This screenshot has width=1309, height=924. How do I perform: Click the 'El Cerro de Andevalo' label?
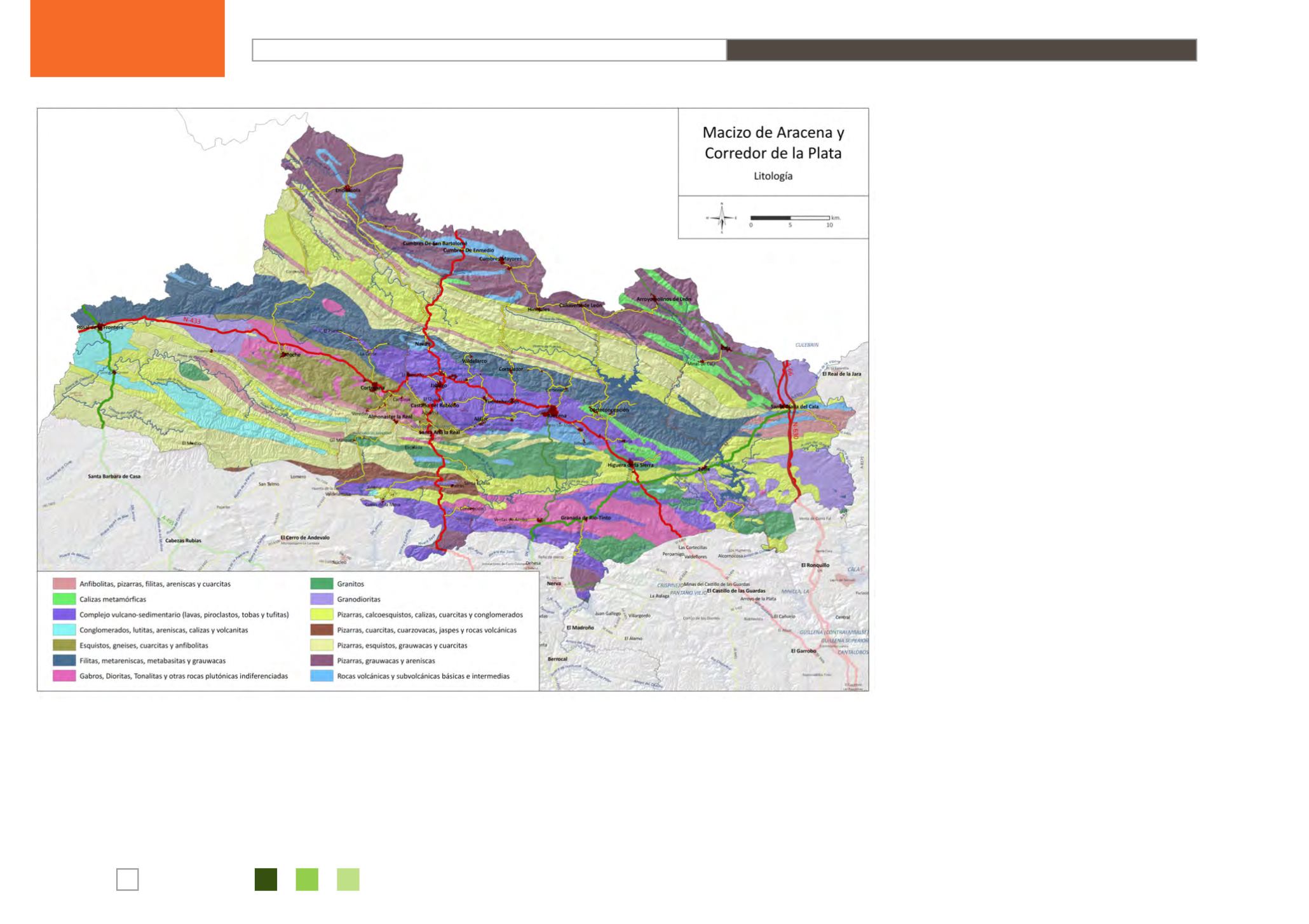click(x=305, y=538)
